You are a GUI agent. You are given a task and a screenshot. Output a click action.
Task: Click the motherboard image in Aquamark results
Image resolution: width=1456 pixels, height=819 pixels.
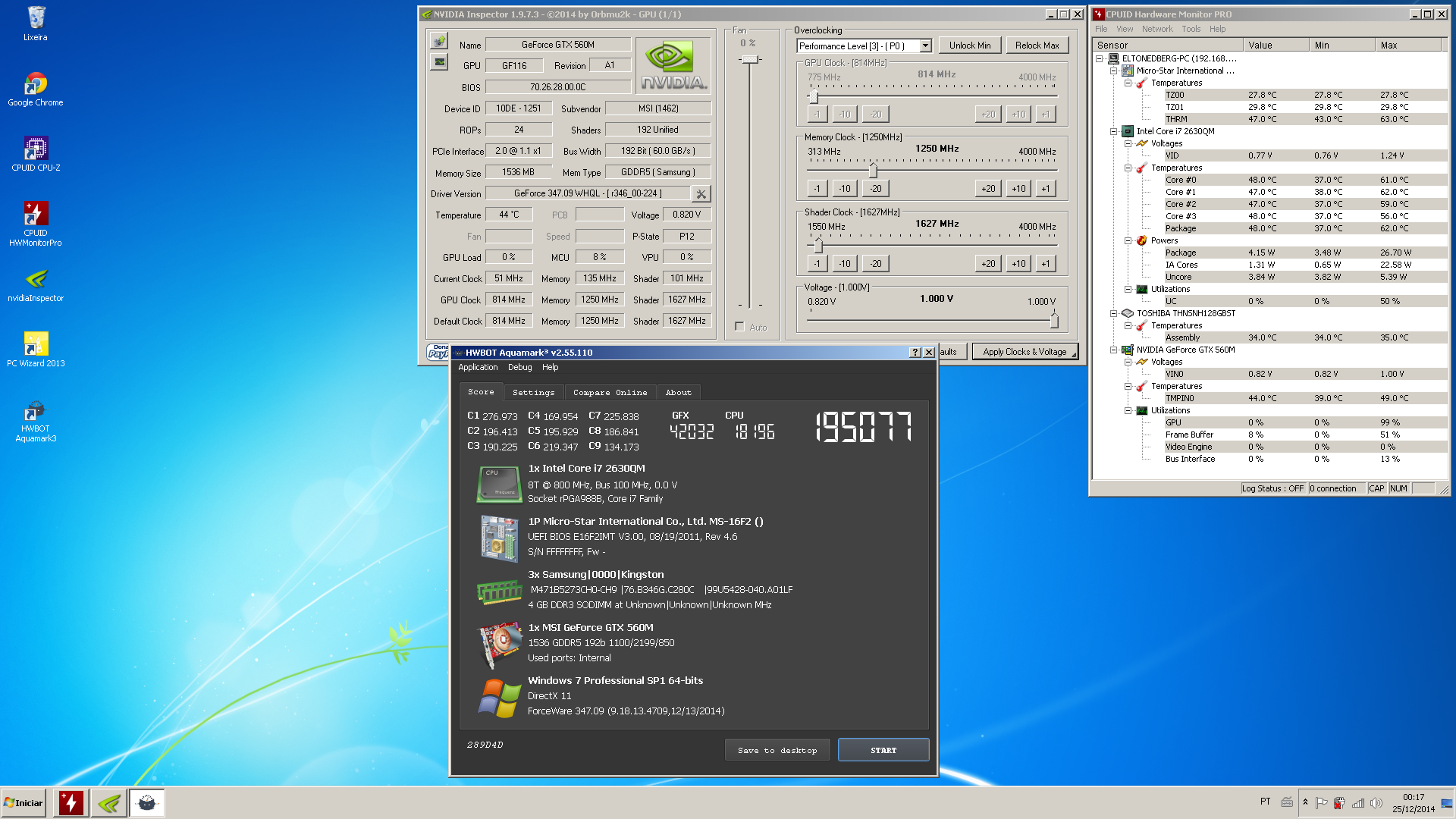pyautogui.click(x=498, y=538)
